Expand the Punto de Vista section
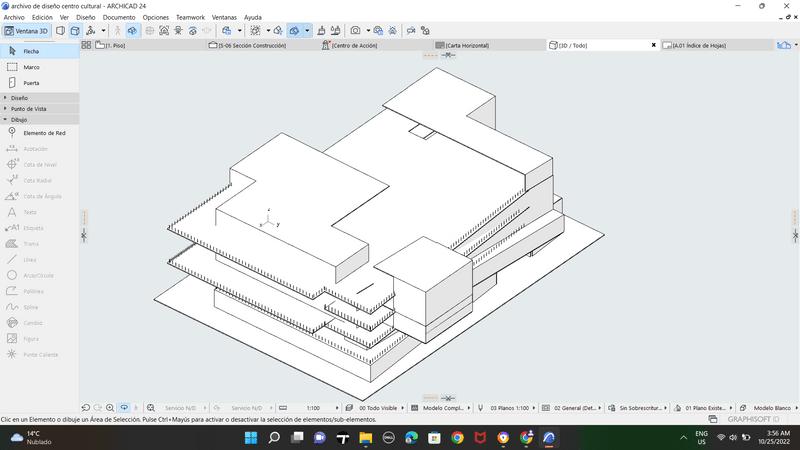 click(28, 109)
